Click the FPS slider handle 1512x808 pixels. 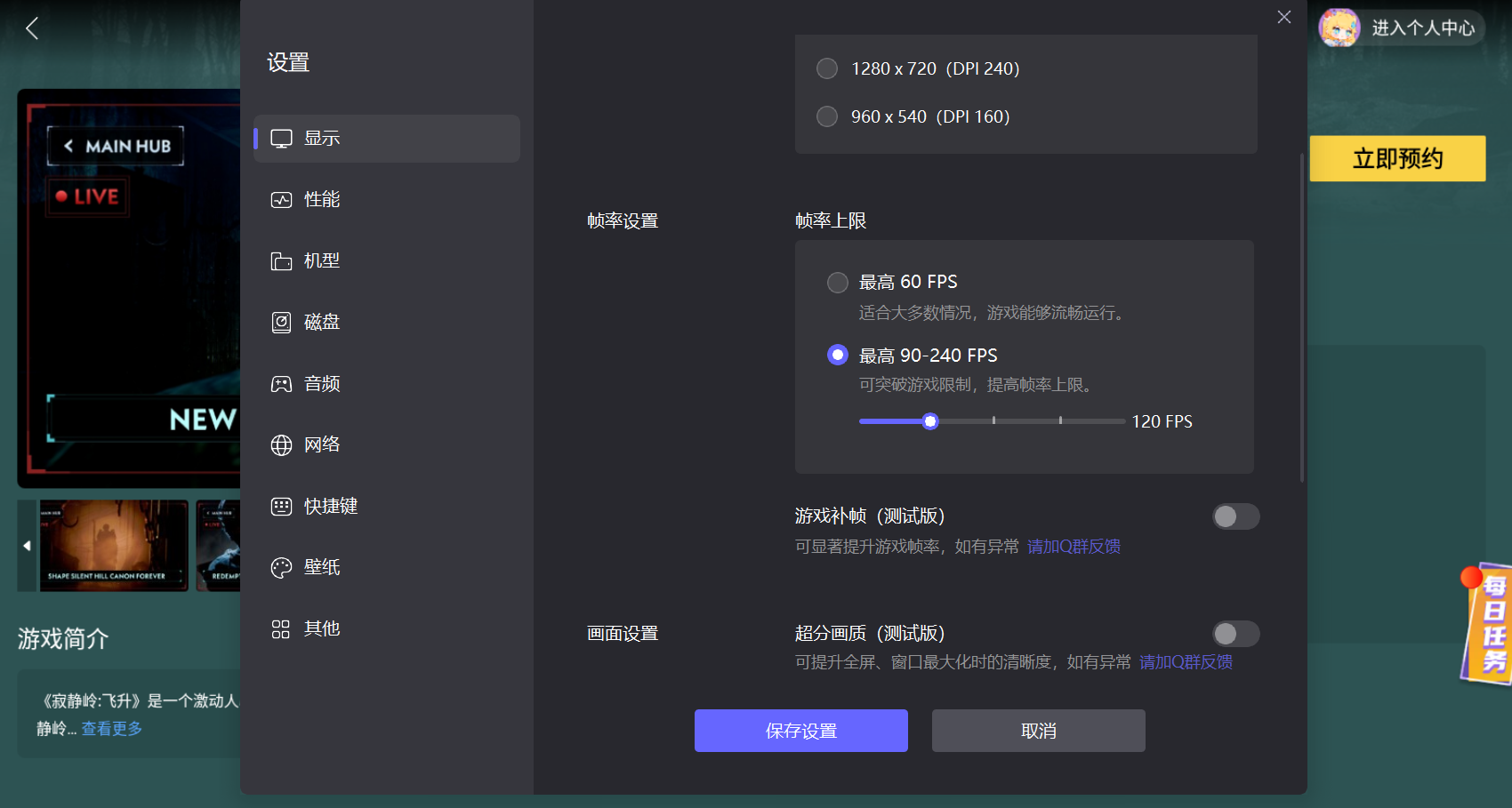(x=930, y=421)
